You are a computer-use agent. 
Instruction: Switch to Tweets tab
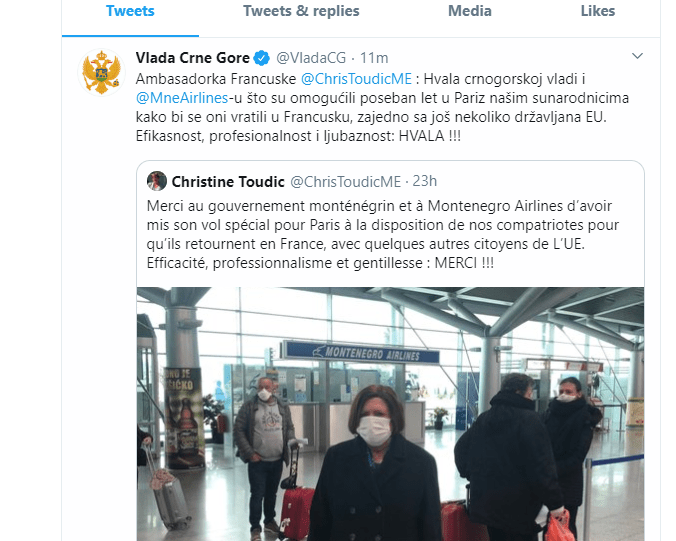pyautogui.click(x=130, y=11)
